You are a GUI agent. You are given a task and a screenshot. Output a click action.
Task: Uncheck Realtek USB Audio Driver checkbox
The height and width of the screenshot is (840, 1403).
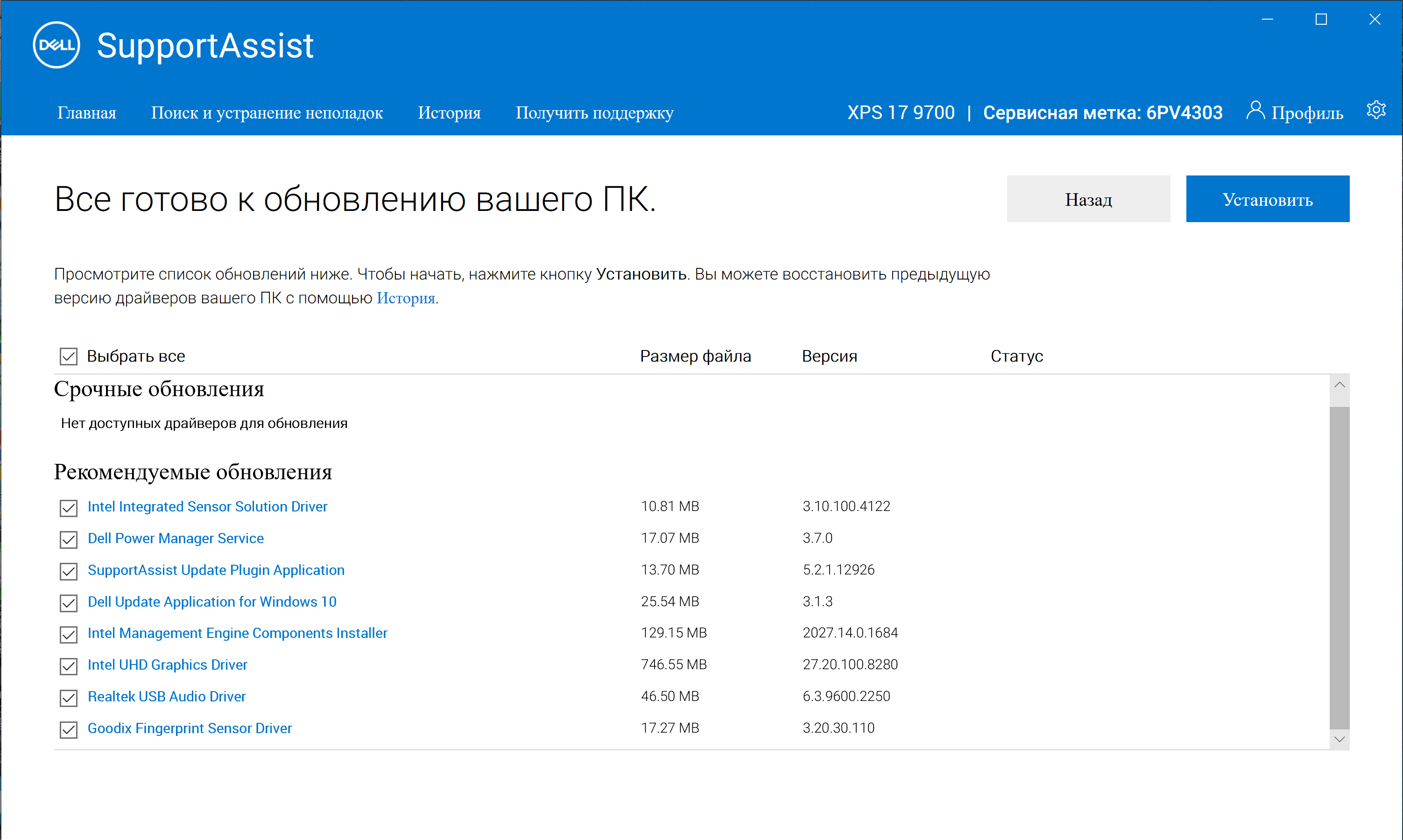click(x=69, y=698)
